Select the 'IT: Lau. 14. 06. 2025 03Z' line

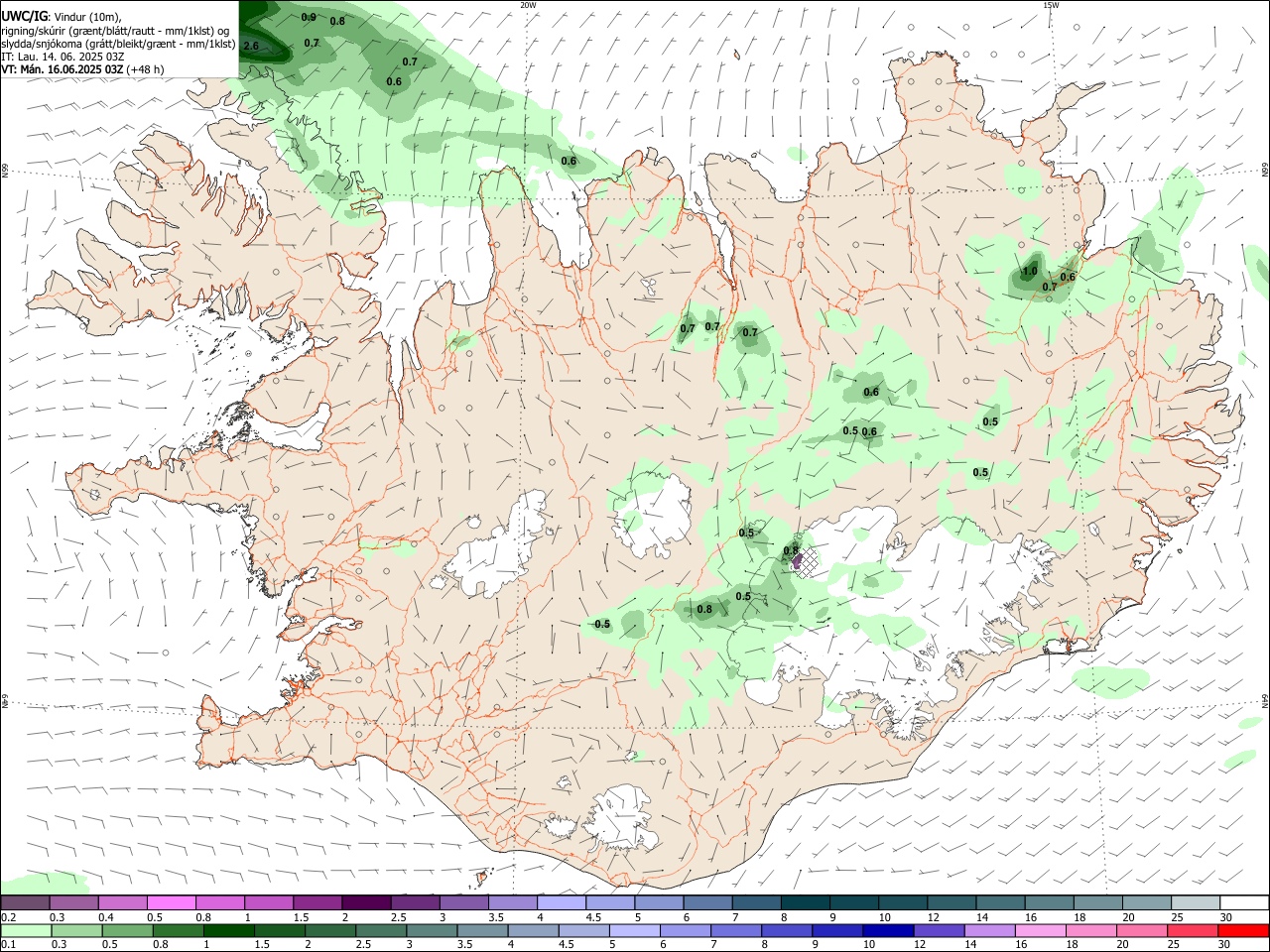tap(63, 57)
